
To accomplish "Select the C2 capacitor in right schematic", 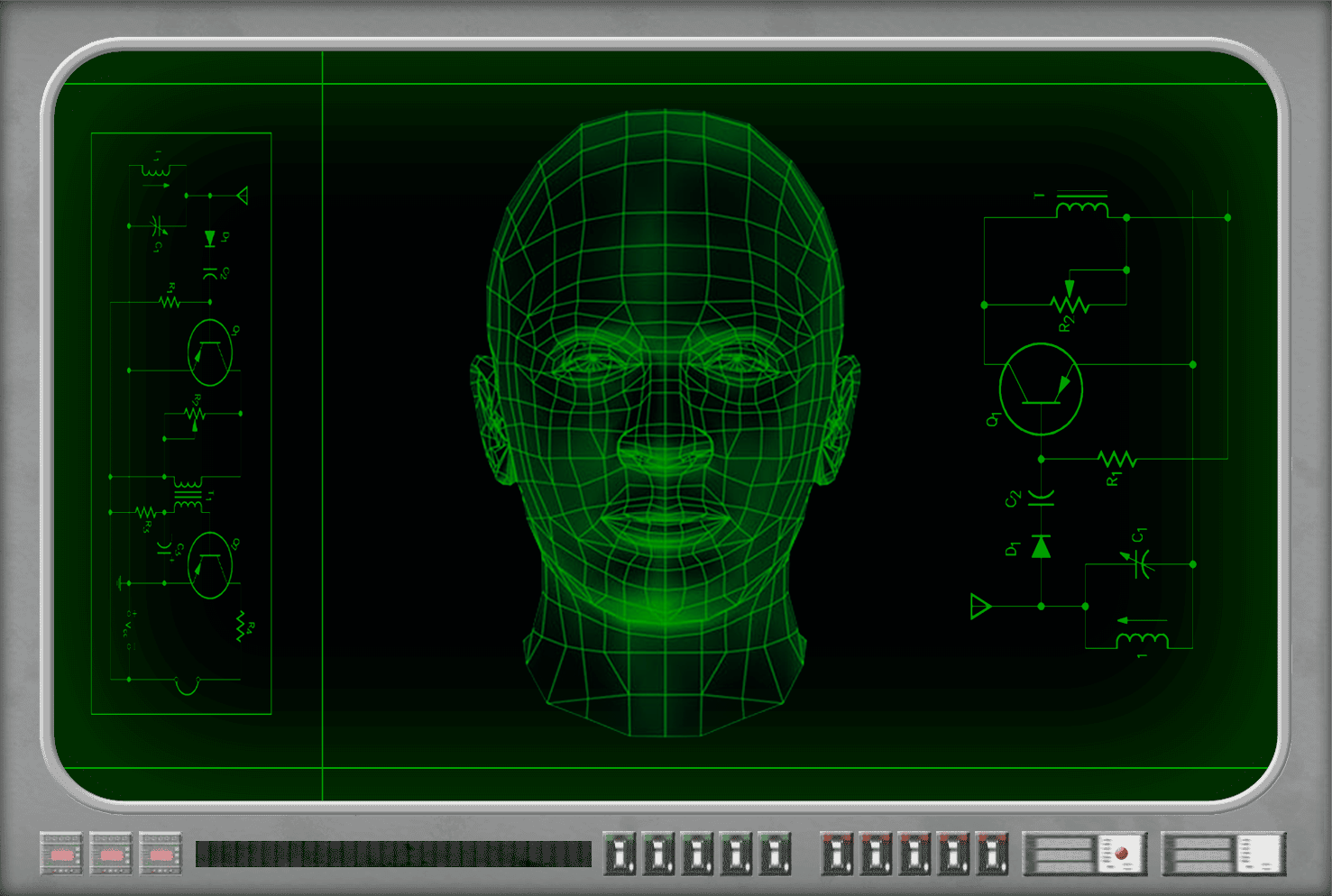I will coord(1041,498).
